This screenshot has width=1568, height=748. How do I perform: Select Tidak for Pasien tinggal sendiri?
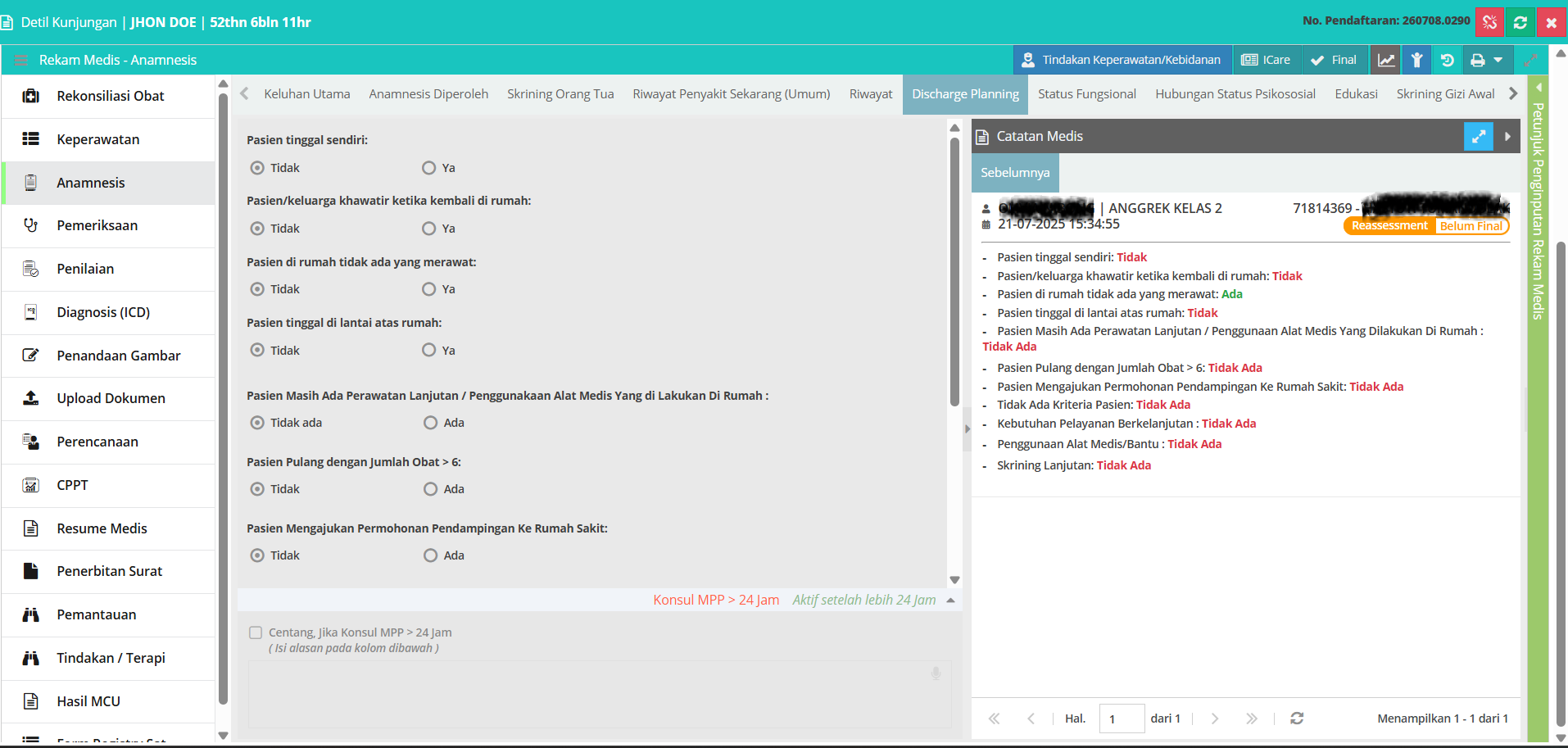257,168
